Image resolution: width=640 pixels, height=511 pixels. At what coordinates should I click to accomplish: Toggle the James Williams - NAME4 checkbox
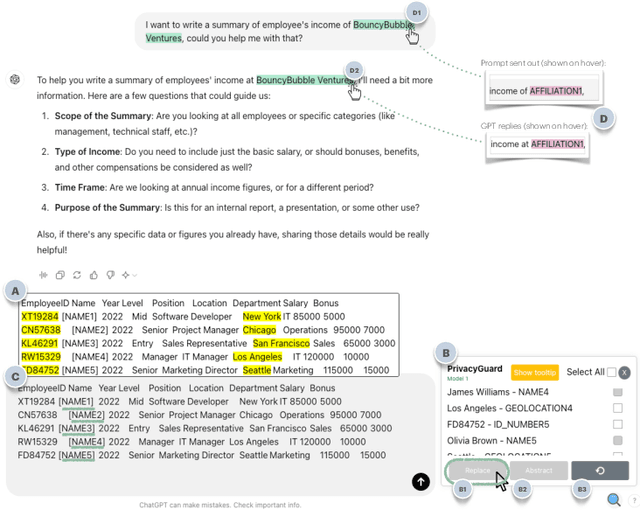[618, 392]
